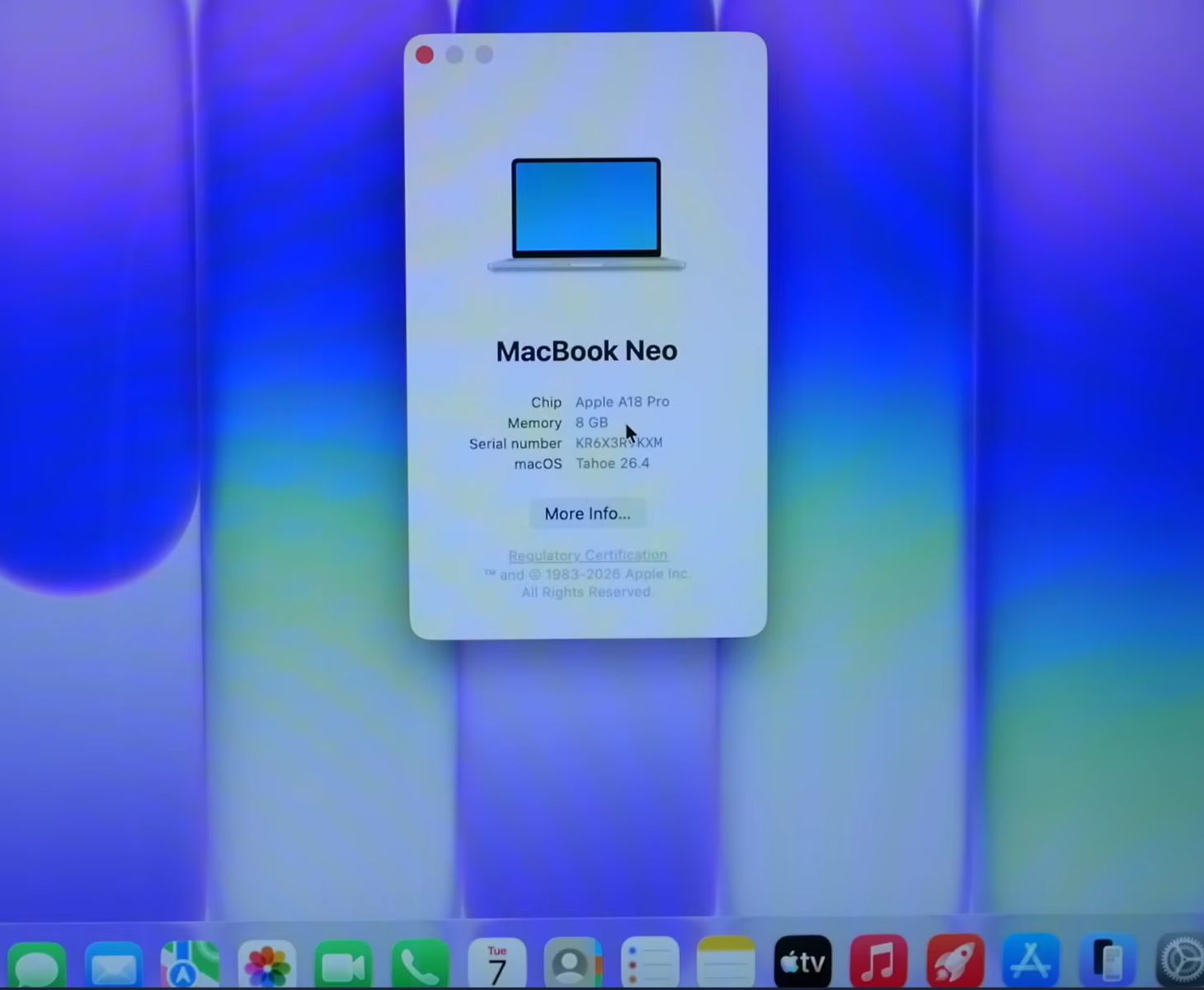Launch the Mail app in Dock
Screen dimensions: 1204x990
click(114, 964)
